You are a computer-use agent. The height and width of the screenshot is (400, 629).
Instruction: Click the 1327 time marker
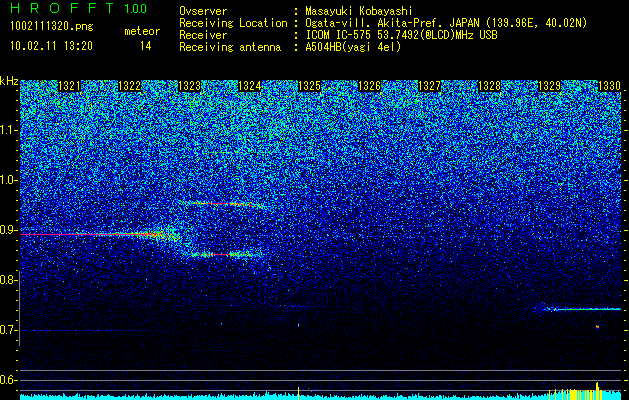click(430, 86)
